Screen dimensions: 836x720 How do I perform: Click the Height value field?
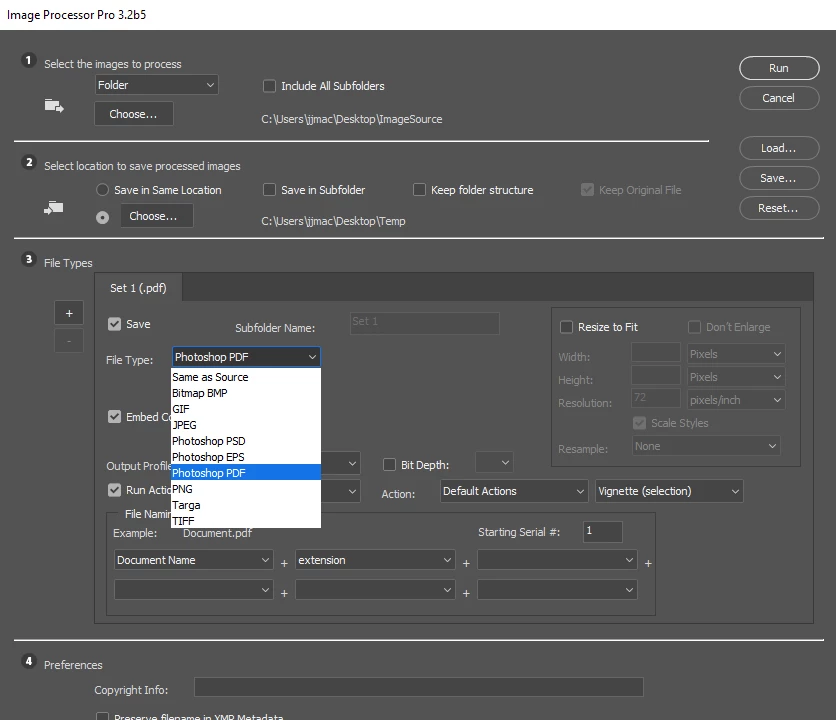click(x=656, y=375)
